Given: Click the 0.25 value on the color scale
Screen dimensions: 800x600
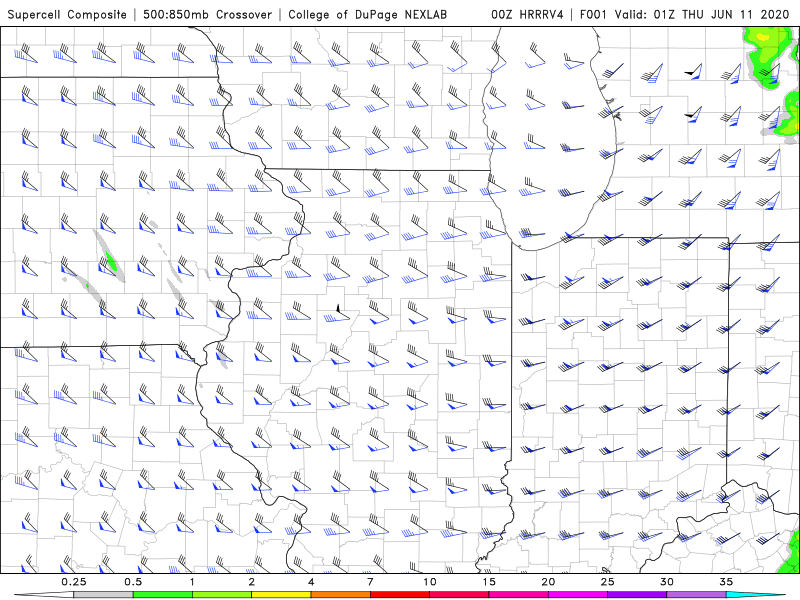Looking at the screenshot, I should click(73, 582).
